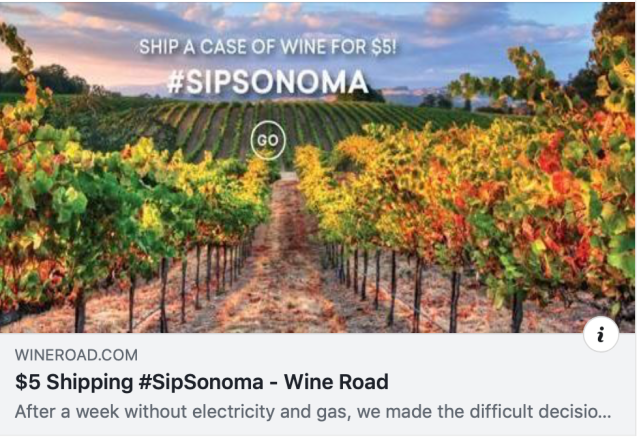Click the right row of red-orange grapevines

[470, 200]
